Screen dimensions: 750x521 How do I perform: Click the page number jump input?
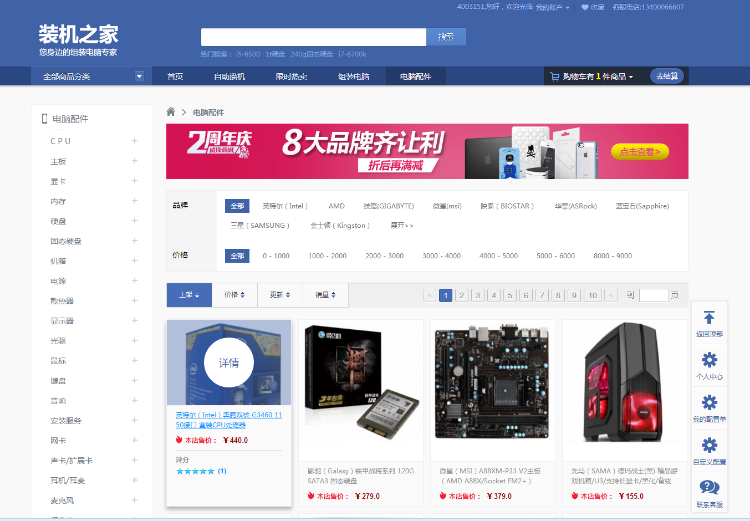click(x=653, y=295)
